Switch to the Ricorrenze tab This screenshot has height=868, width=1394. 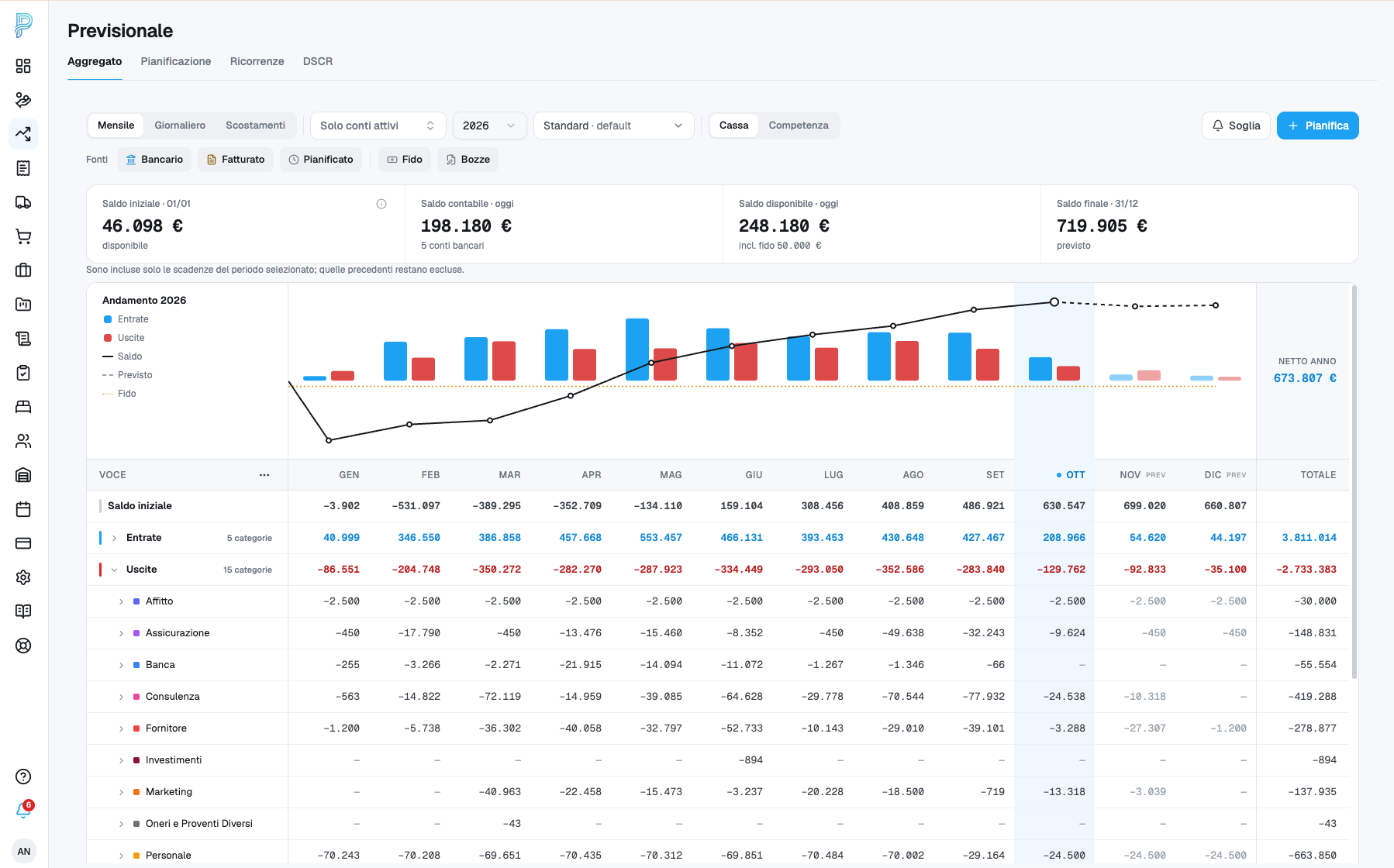[x=257, y=61]
